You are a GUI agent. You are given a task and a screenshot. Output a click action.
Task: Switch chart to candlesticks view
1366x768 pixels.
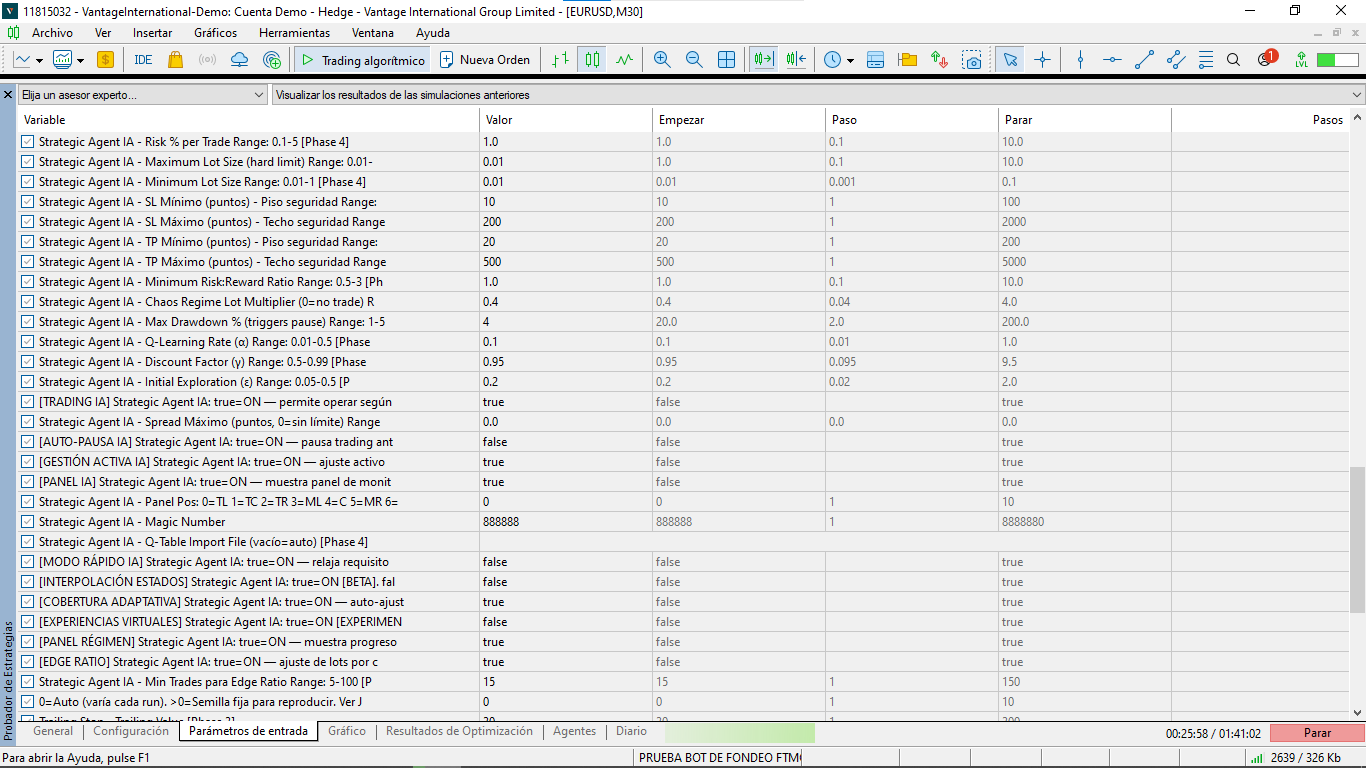coord(593,60)
